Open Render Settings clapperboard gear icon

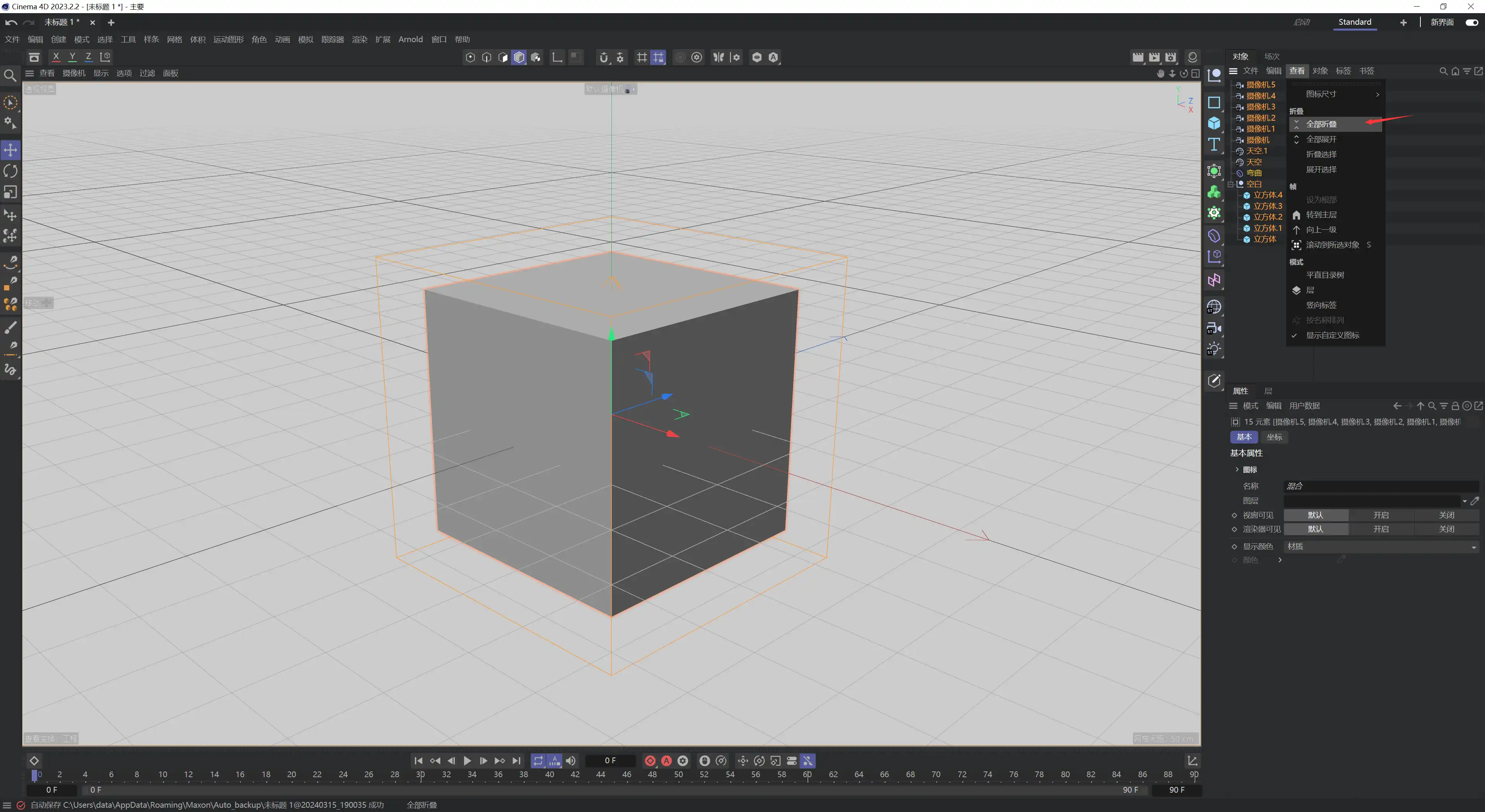(x=1170, y=57)
